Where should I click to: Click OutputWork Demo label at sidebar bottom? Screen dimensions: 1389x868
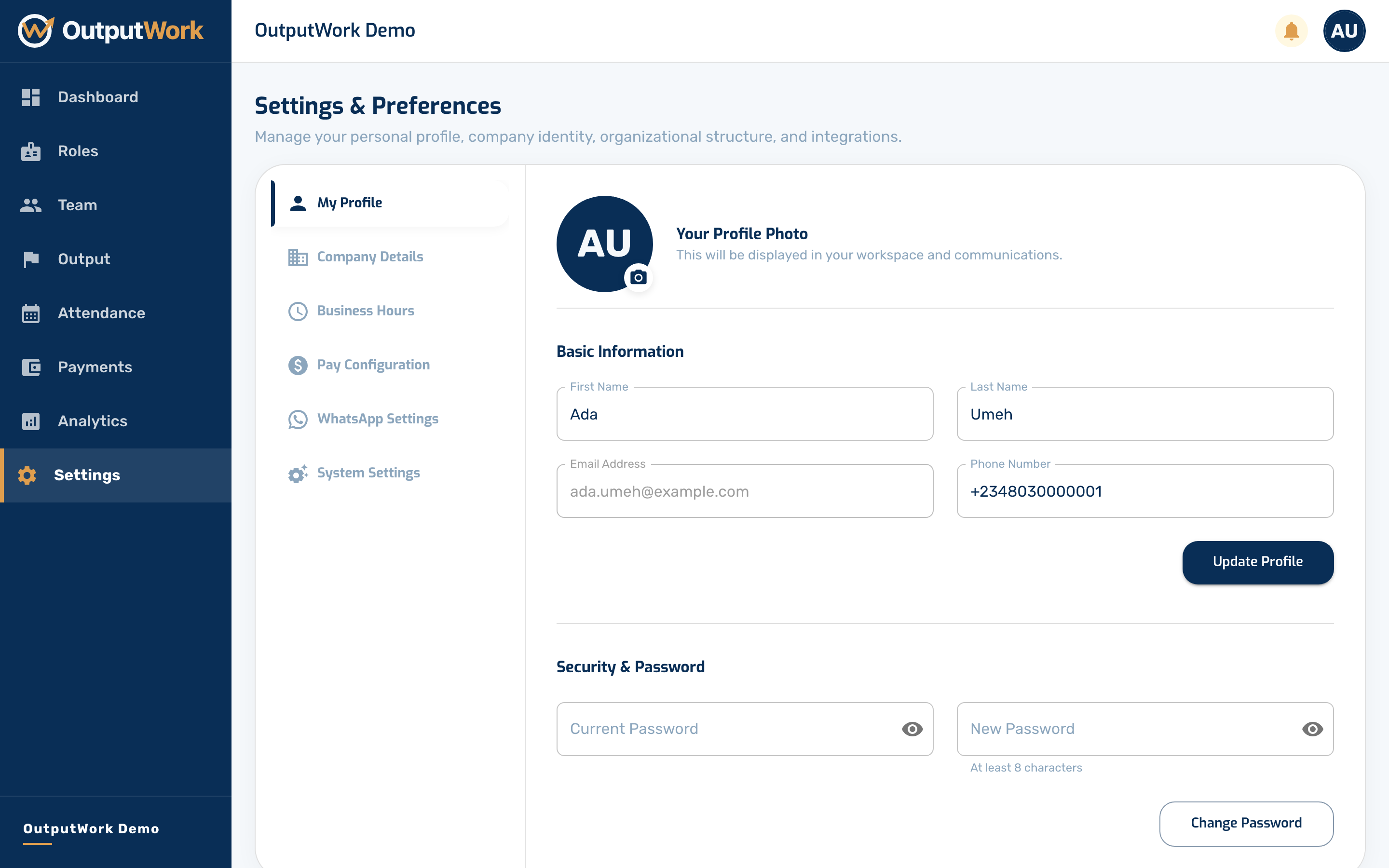(x=91, y=828)
